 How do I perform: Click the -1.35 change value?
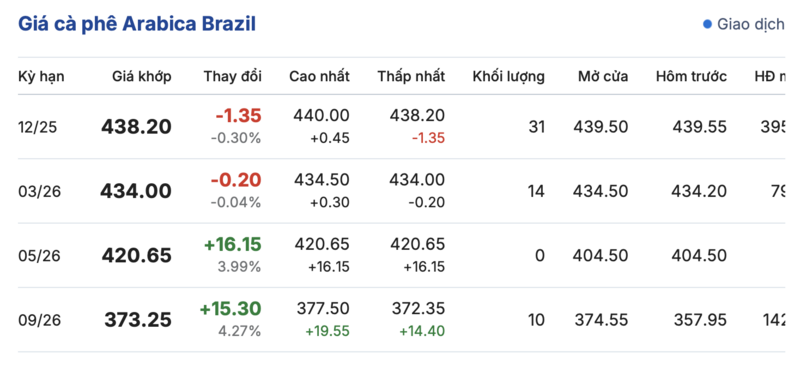coord(238,116)
